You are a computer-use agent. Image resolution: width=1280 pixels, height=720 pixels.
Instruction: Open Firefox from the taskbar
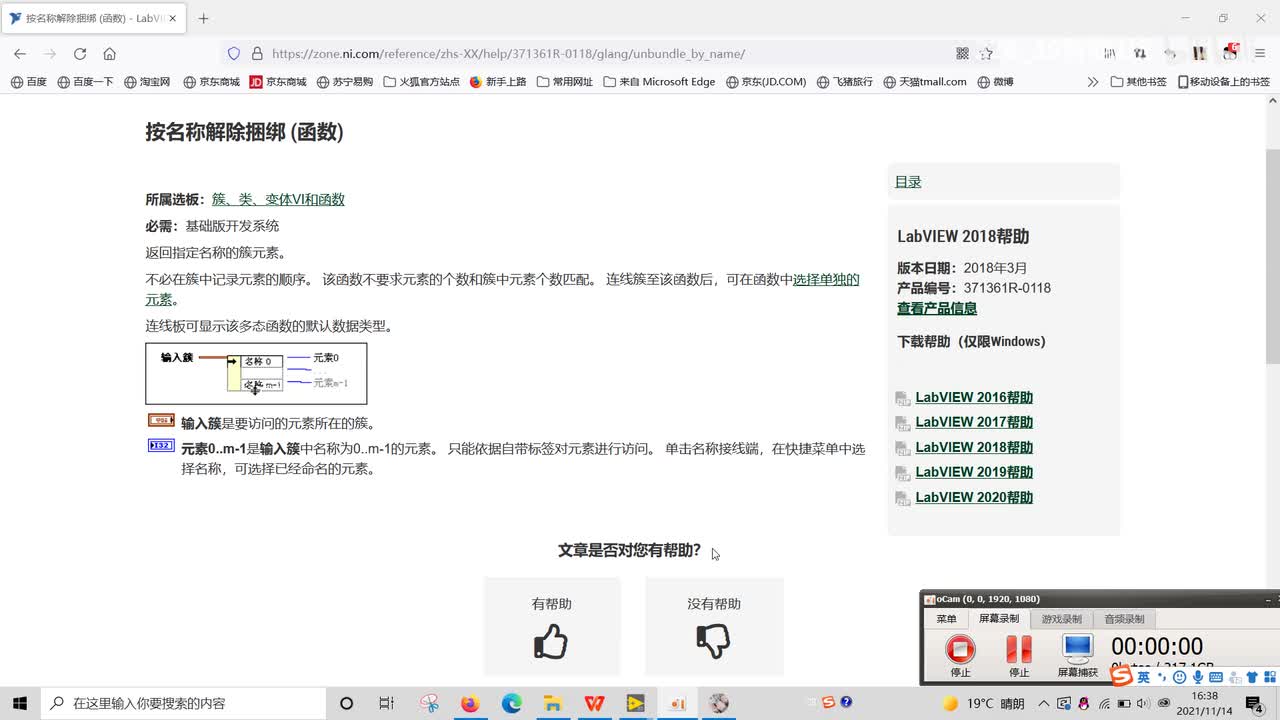pos(470,703)
